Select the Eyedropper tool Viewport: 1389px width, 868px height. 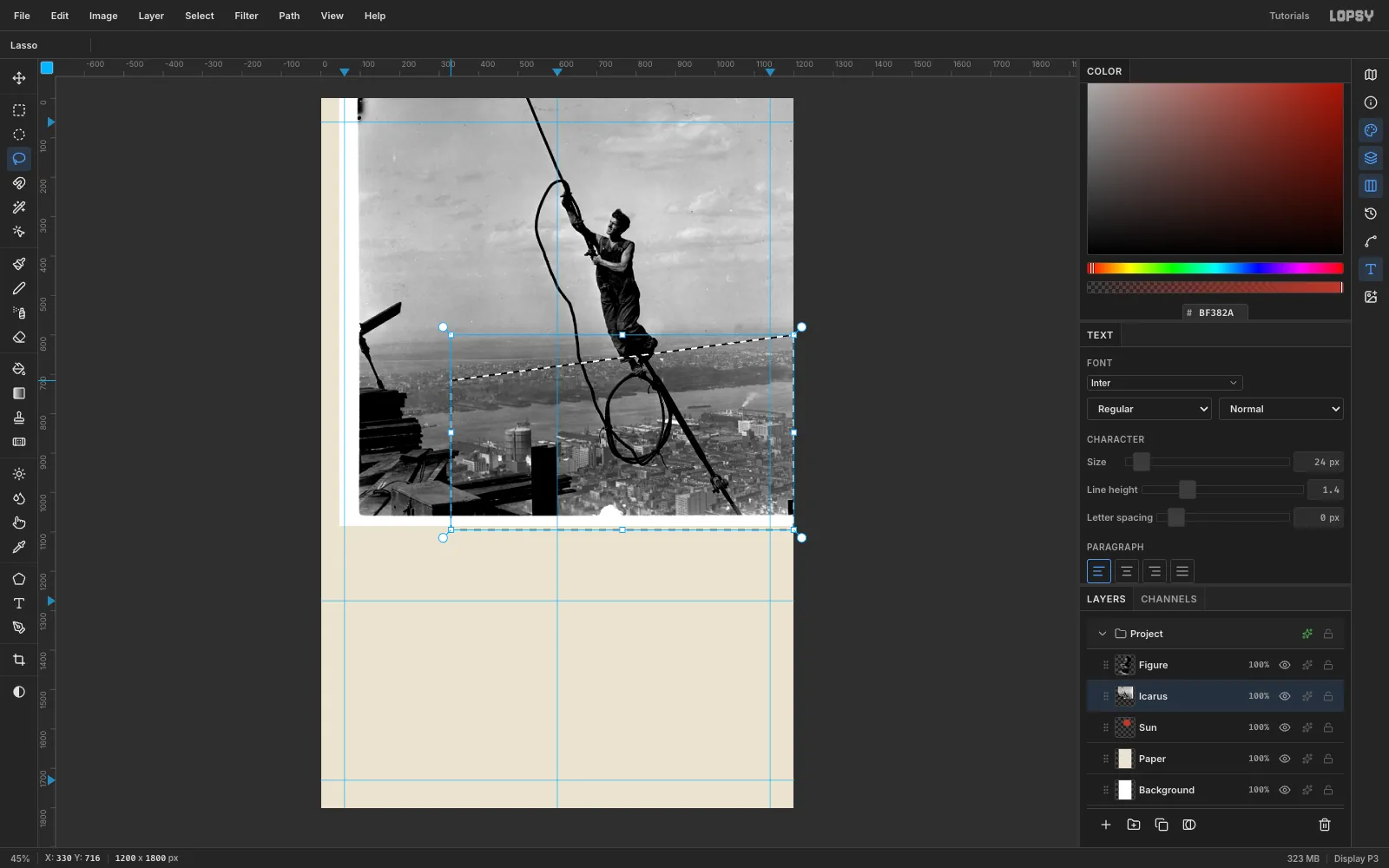19,547
